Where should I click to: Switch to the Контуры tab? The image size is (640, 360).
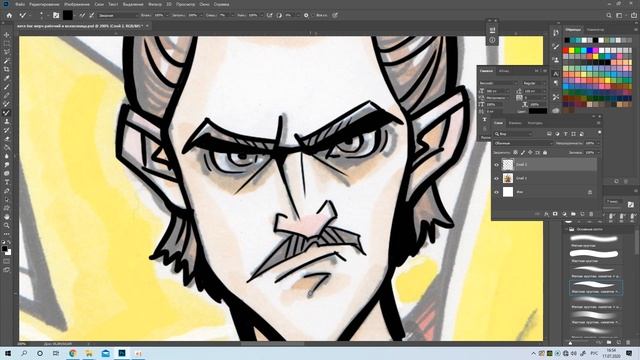click(535, 123)
